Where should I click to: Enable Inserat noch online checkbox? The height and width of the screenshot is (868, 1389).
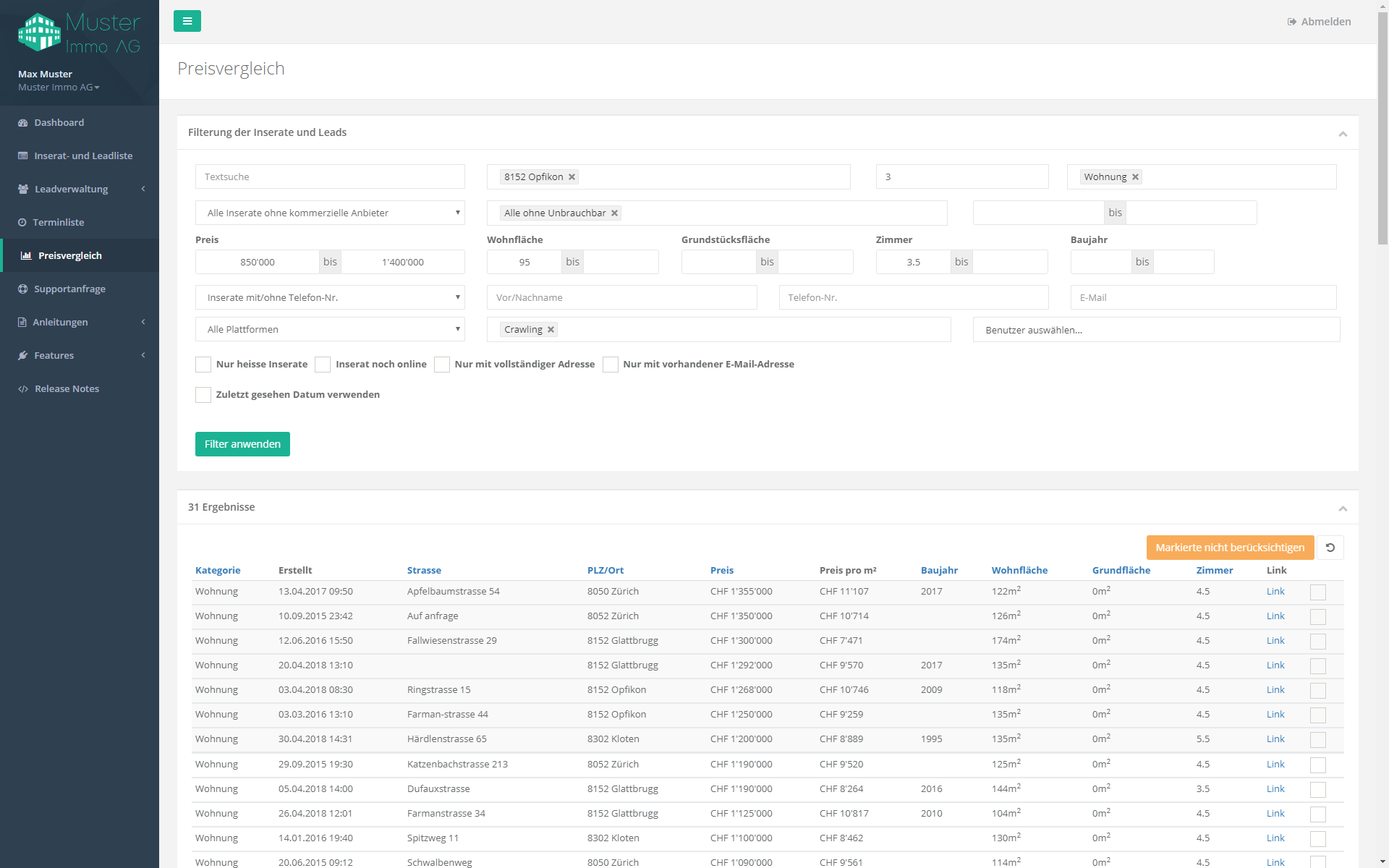(x=323, y=365)
